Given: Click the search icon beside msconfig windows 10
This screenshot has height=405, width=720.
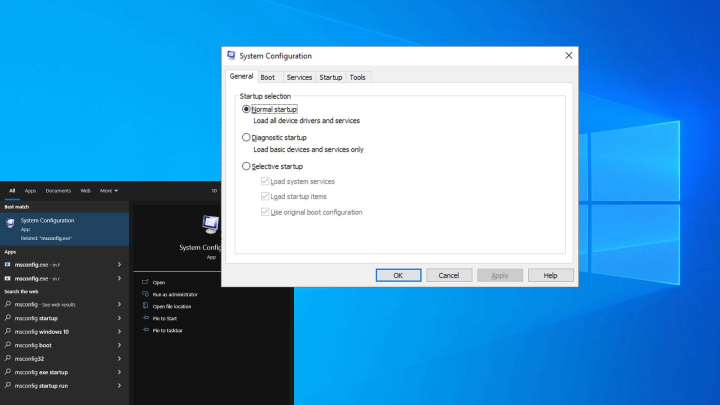Looking at the screenshot, I should (8, 331).
